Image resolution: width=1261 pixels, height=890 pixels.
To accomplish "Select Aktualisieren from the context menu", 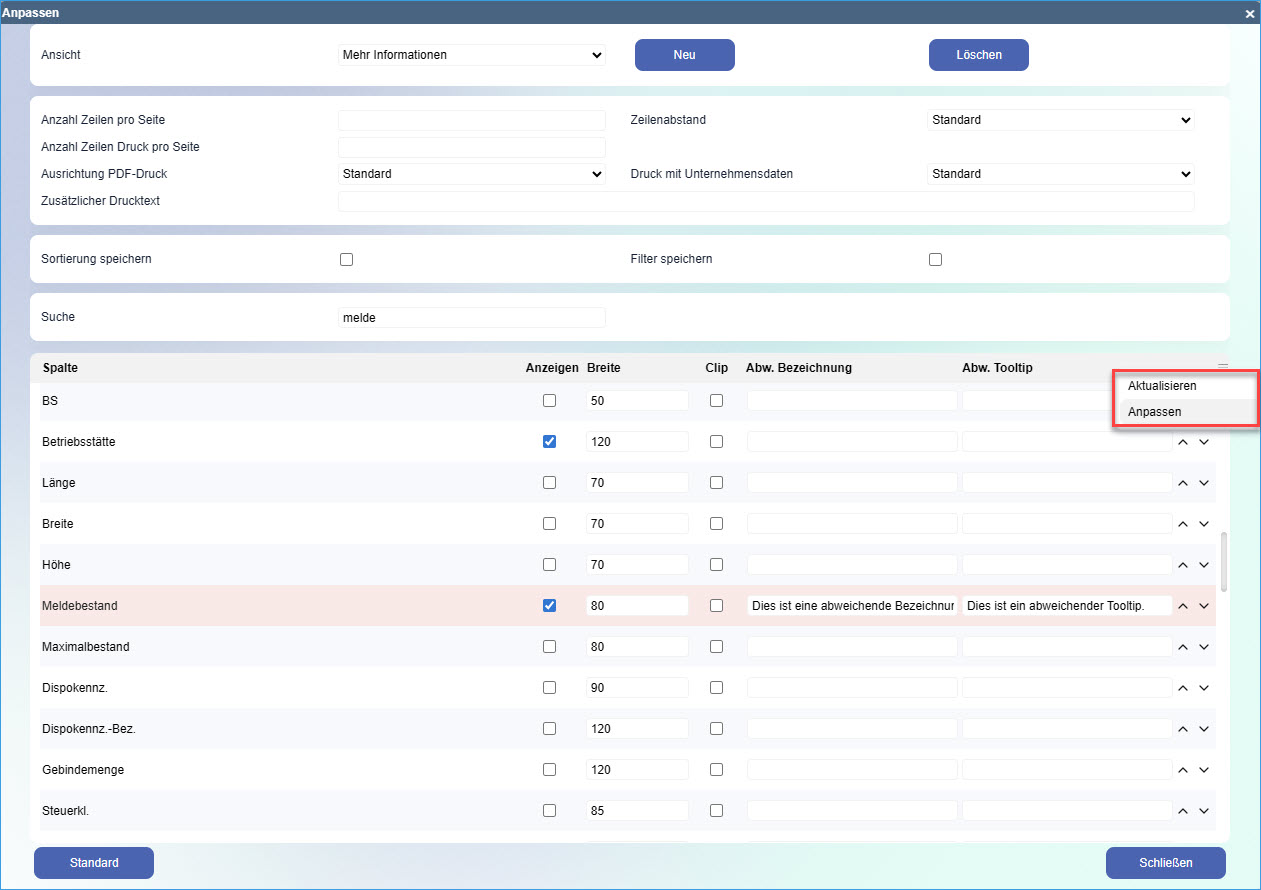I will tap(1161, 386).
